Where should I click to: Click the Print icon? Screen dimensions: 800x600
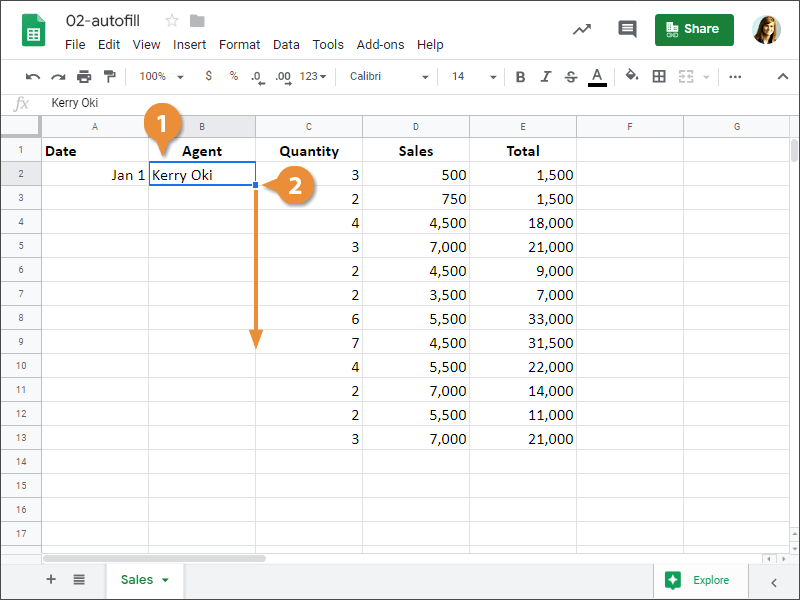[84, 76]
